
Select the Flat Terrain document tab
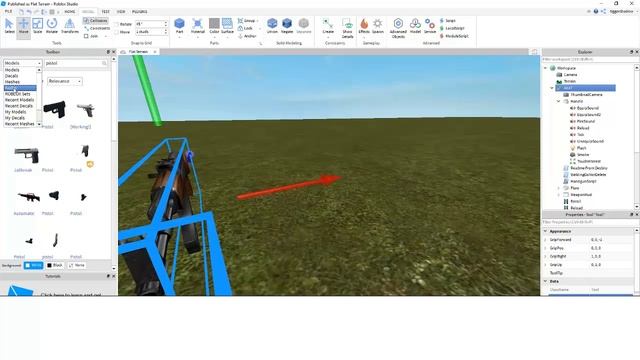point(138,52)
